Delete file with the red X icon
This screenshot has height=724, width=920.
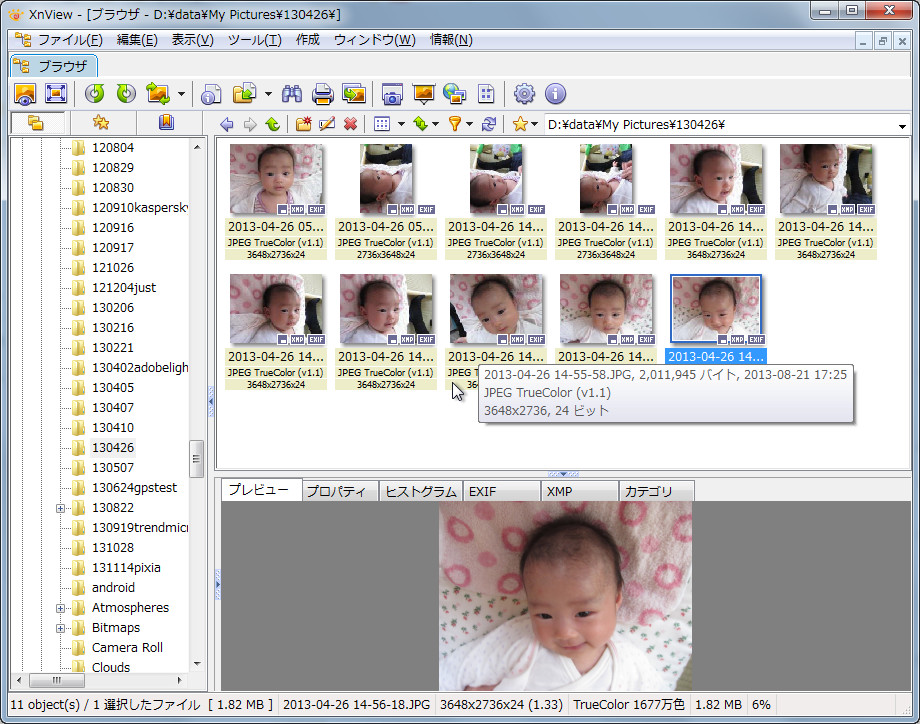pyautogui.click(x=350, y=122)
